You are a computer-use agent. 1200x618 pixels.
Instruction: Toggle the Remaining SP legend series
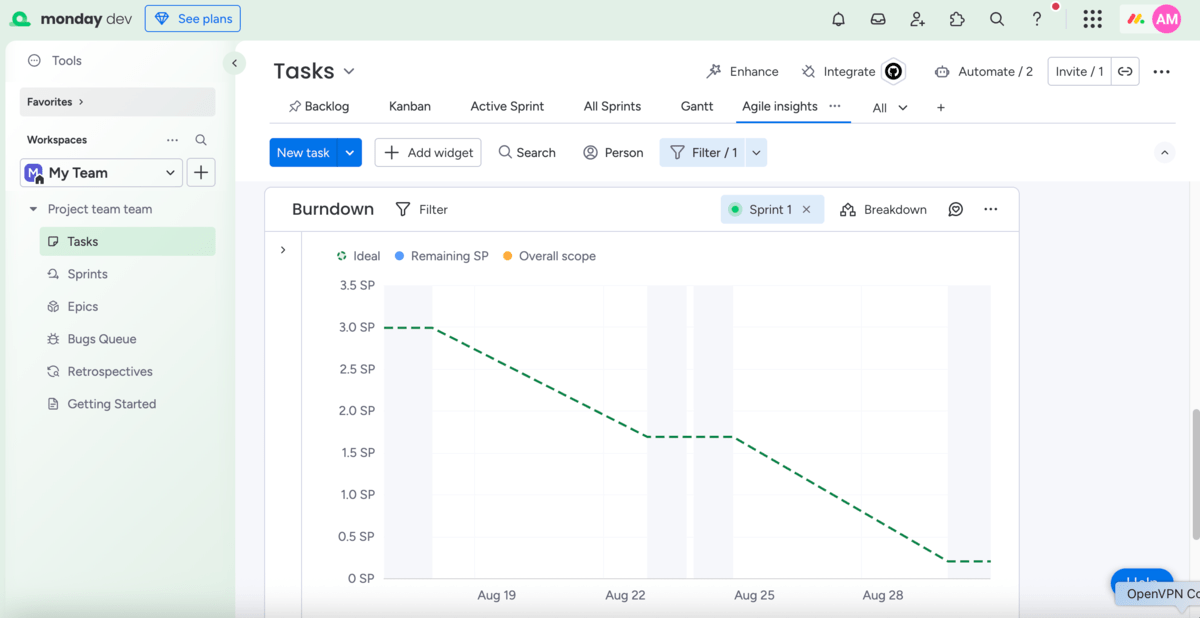click(441, 255)
